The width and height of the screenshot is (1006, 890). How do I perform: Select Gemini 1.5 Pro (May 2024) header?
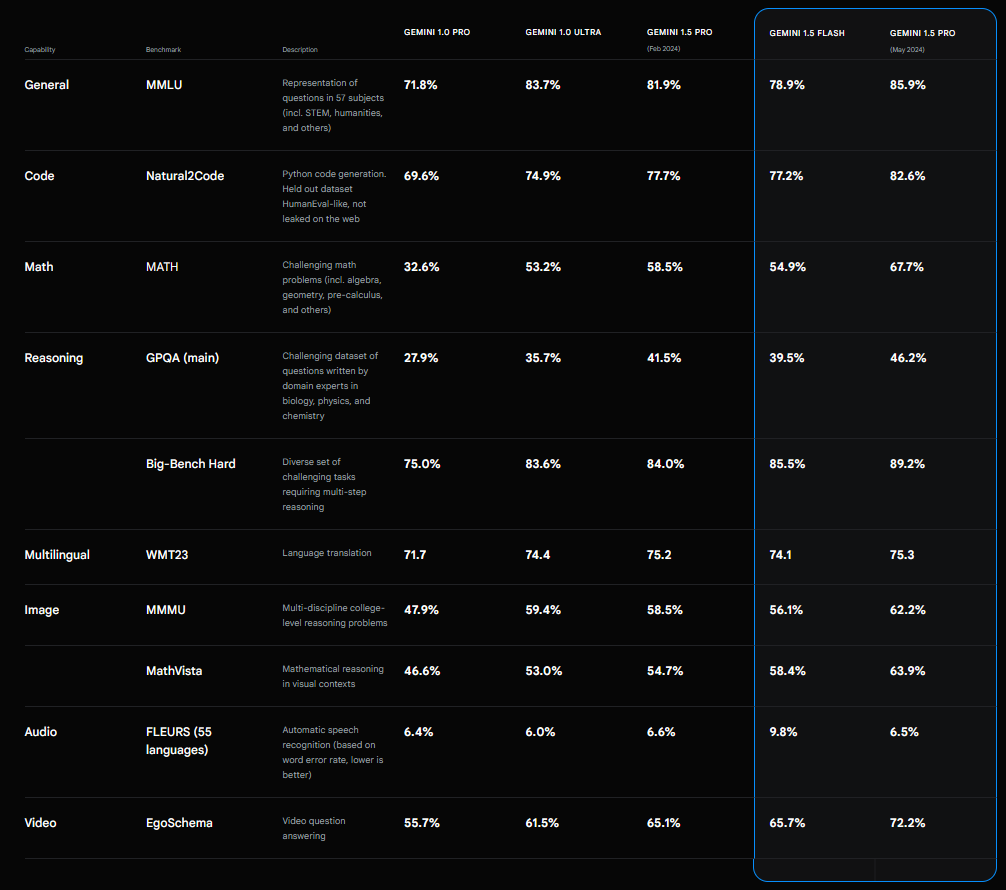pyautogui.click(x=922, y=39)
